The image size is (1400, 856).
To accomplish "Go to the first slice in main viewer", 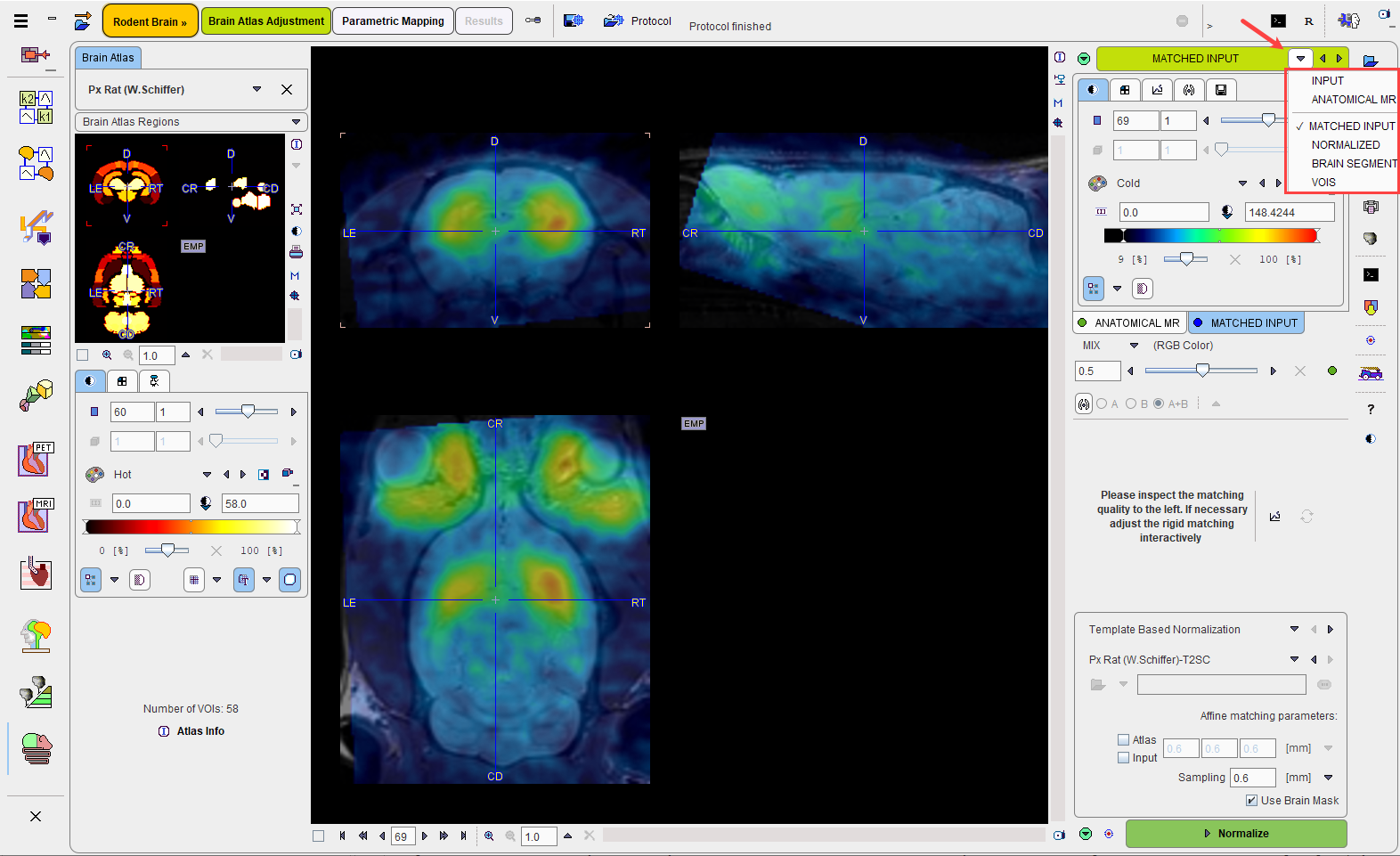I will [x=342, y=836].
